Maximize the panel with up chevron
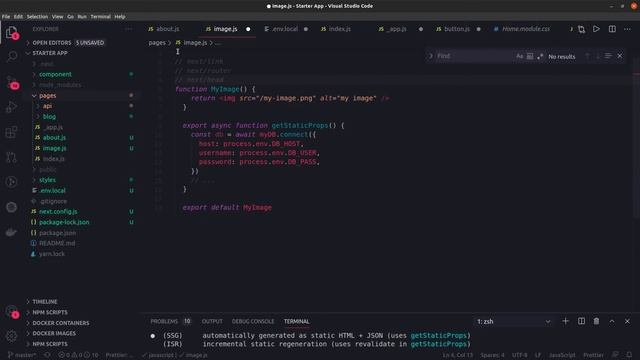640x360 pixels. (x=612, y=321)
